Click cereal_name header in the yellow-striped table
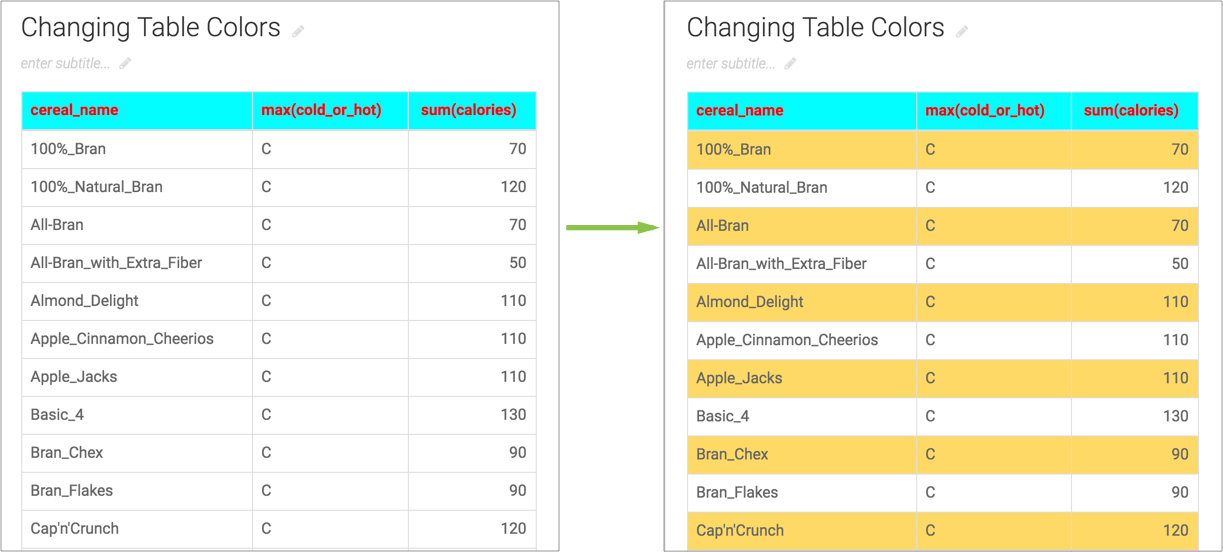Image resolution: width=1223 pixels, height=552 pixels. coord(739,111)
